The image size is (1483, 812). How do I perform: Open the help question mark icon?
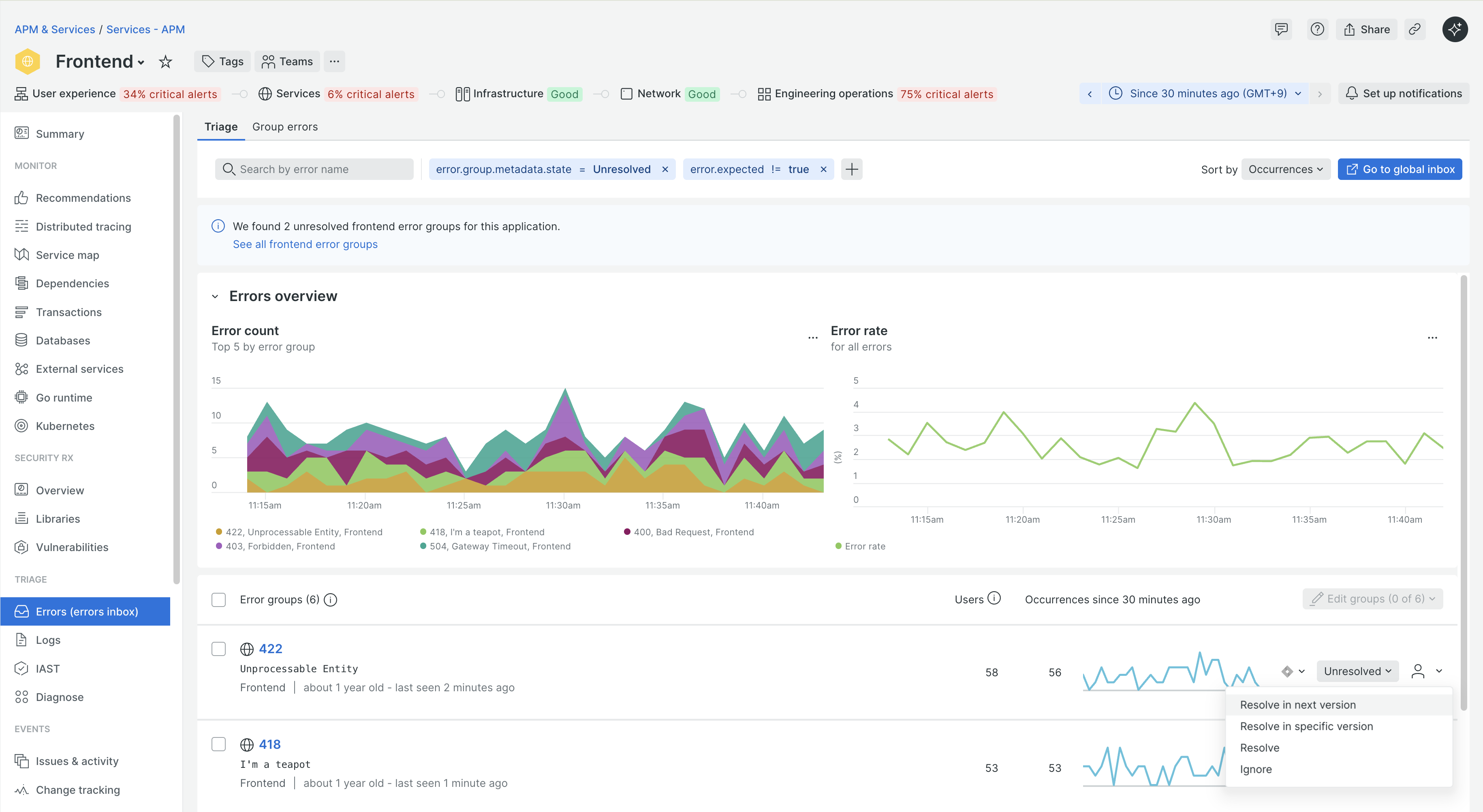click(x=1317, y=29)
